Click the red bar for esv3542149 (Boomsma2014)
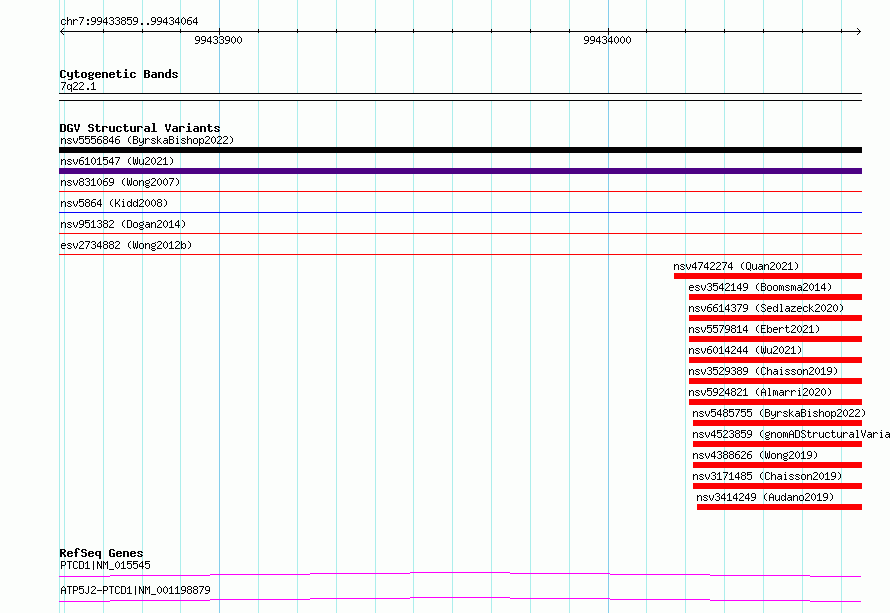This screenshot has height=613, width=890. coord(775,297)
